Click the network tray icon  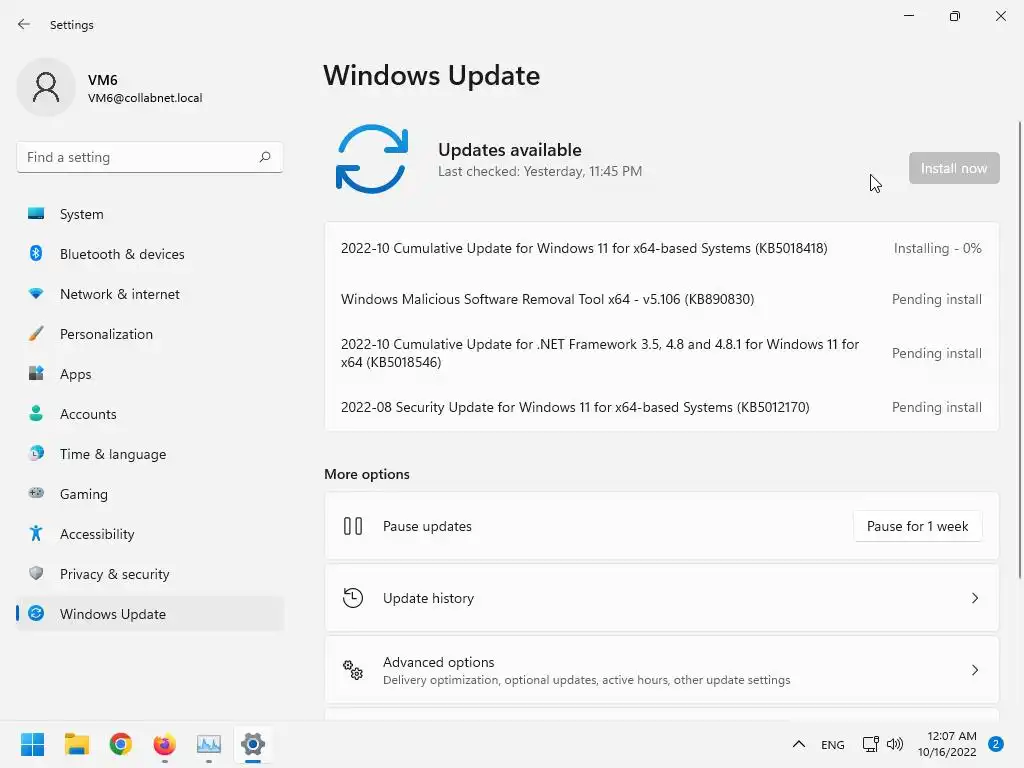pos(870,744)
